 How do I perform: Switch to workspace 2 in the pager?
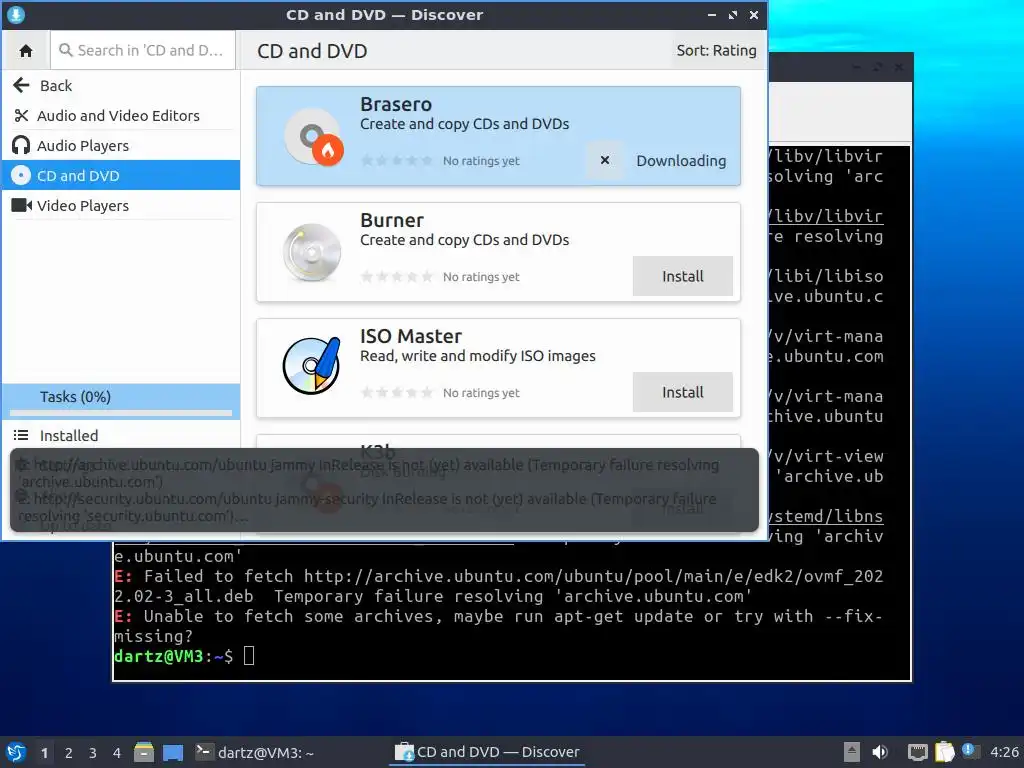(69, 753)
